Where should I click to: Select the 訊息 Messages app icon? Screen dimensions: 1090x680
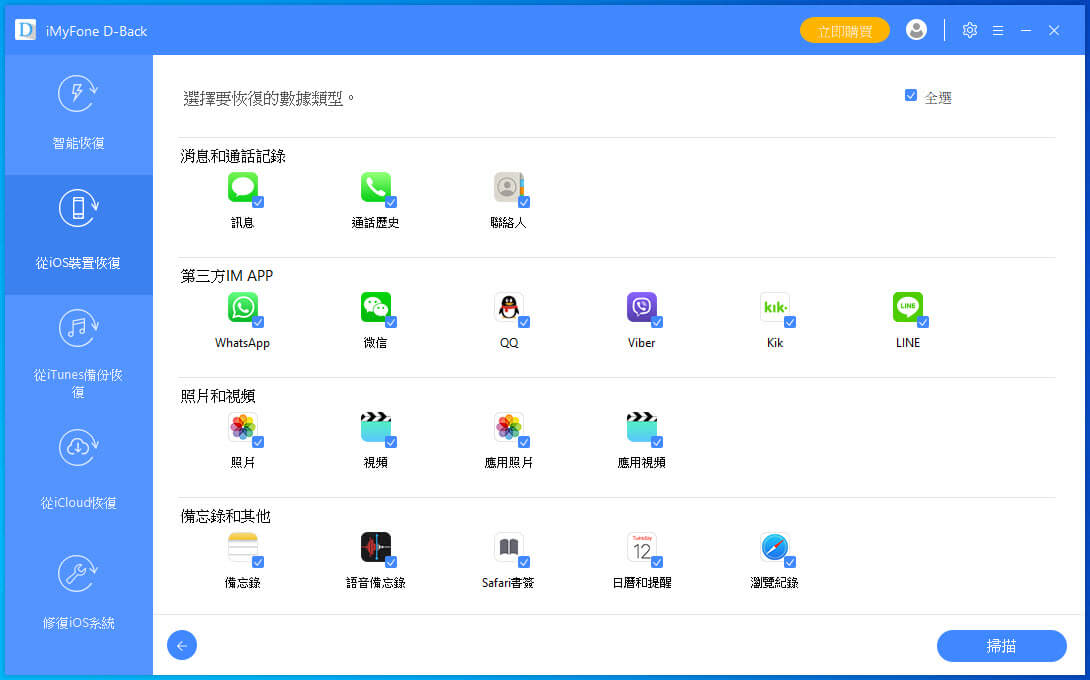243,187
